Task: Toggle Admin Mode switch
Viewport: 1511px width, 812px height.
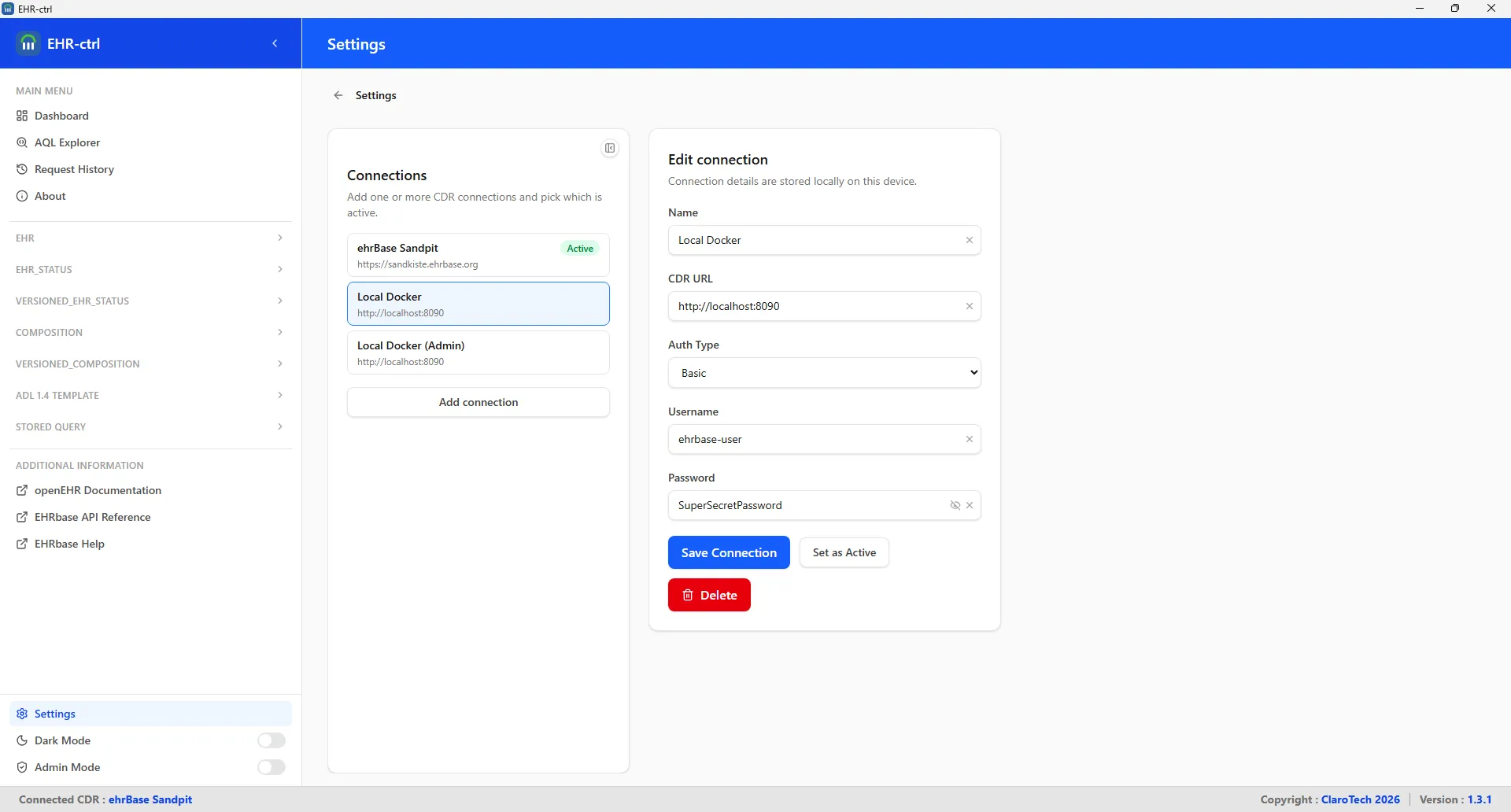Action: [x=272, y=767]
